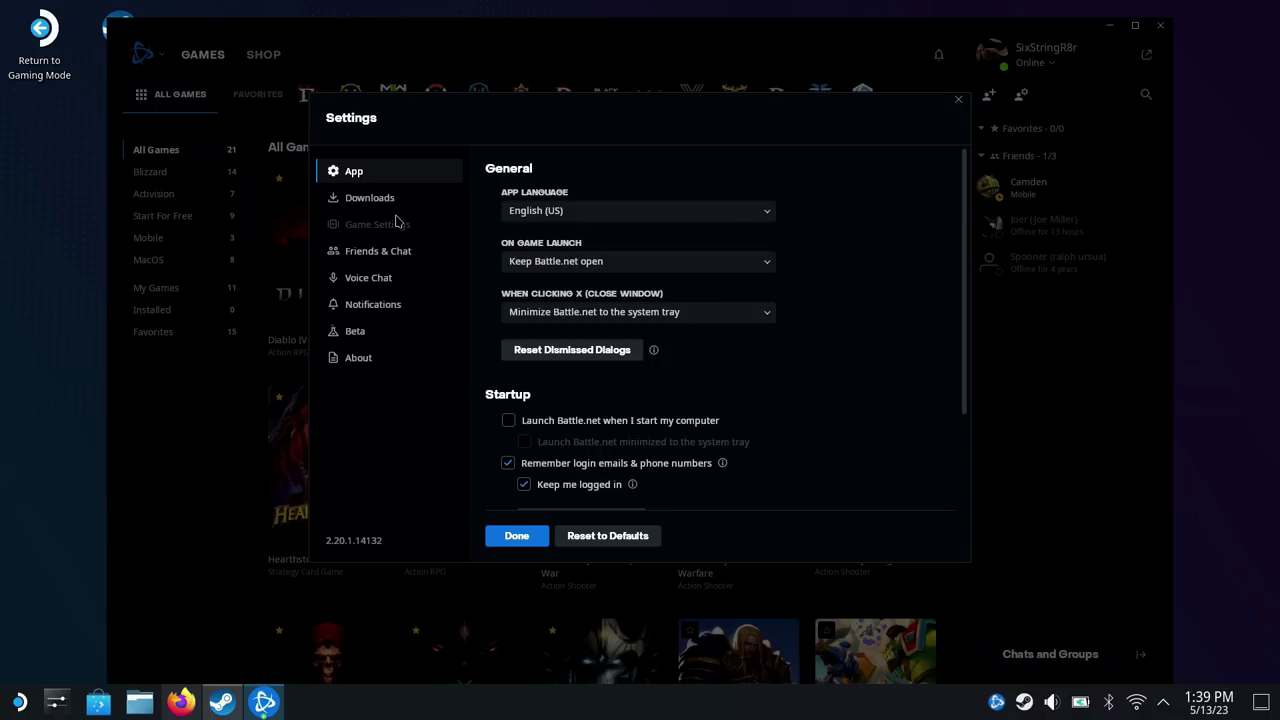Launch Firefox from the taskbar
Viewport: 1280px width, 720px height.
pos(181,702)
